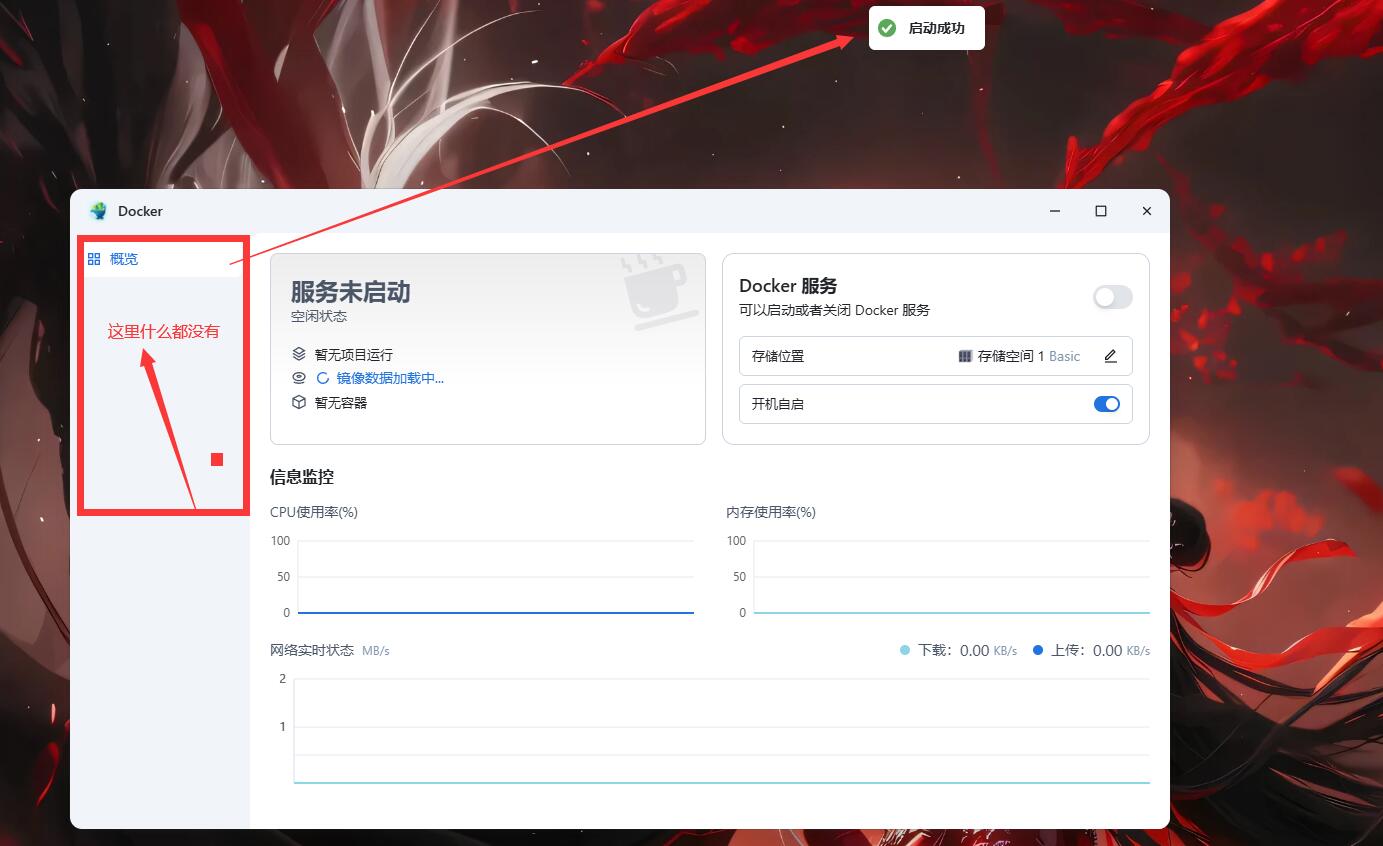Disable the 开机自启 toggle

click(1106, 404)
